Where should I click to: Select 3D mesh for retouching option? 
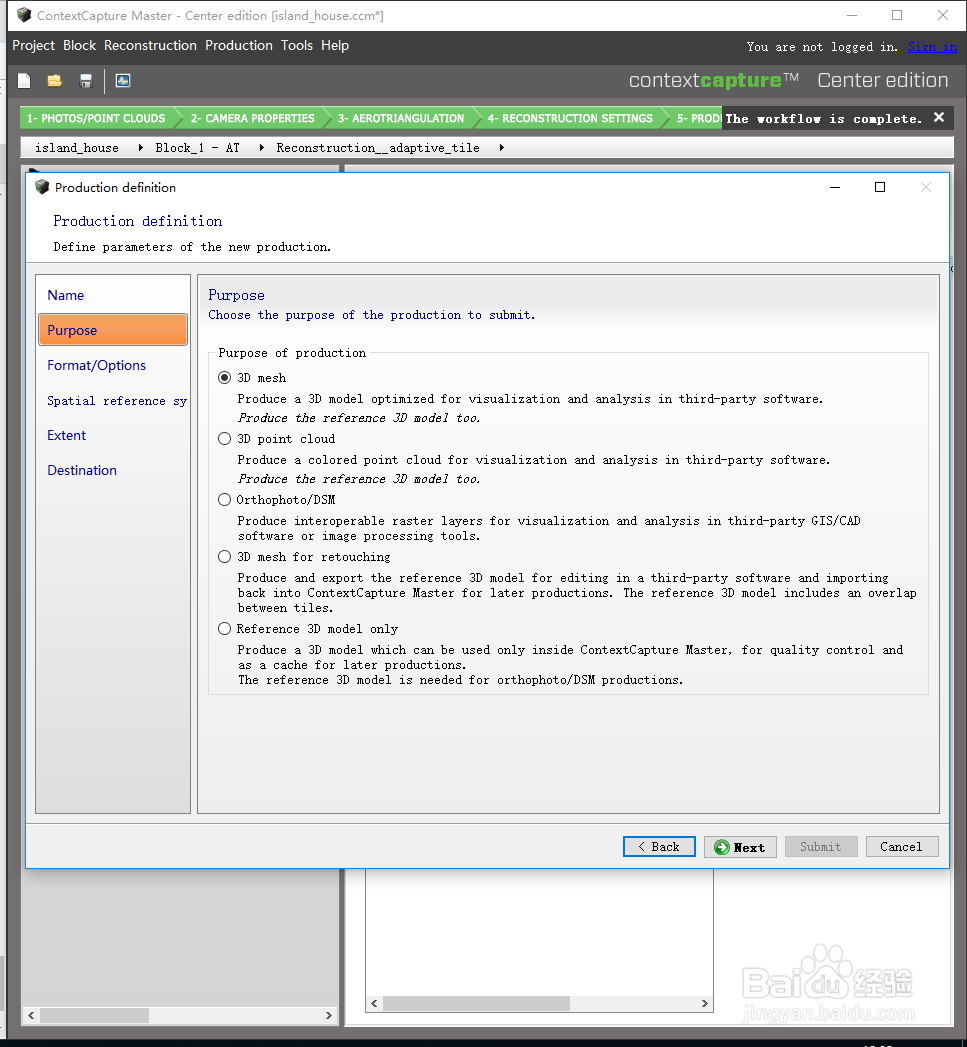click(x=225, y=557)
